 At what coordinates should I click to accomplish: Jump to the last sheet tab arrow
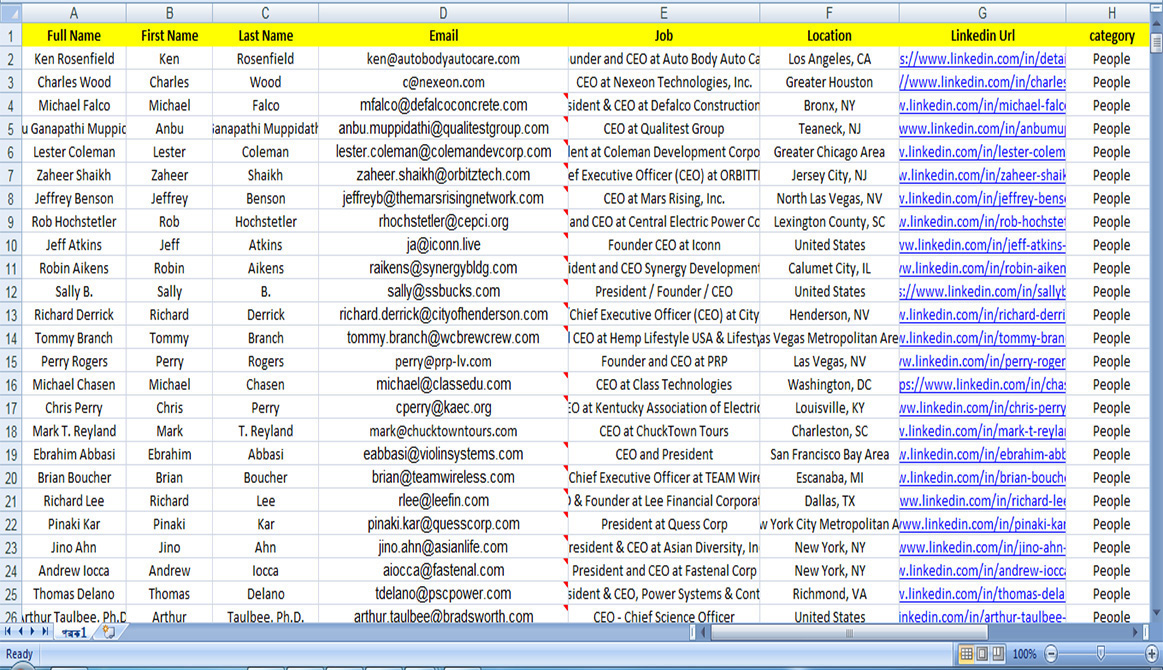click(45, 631)
